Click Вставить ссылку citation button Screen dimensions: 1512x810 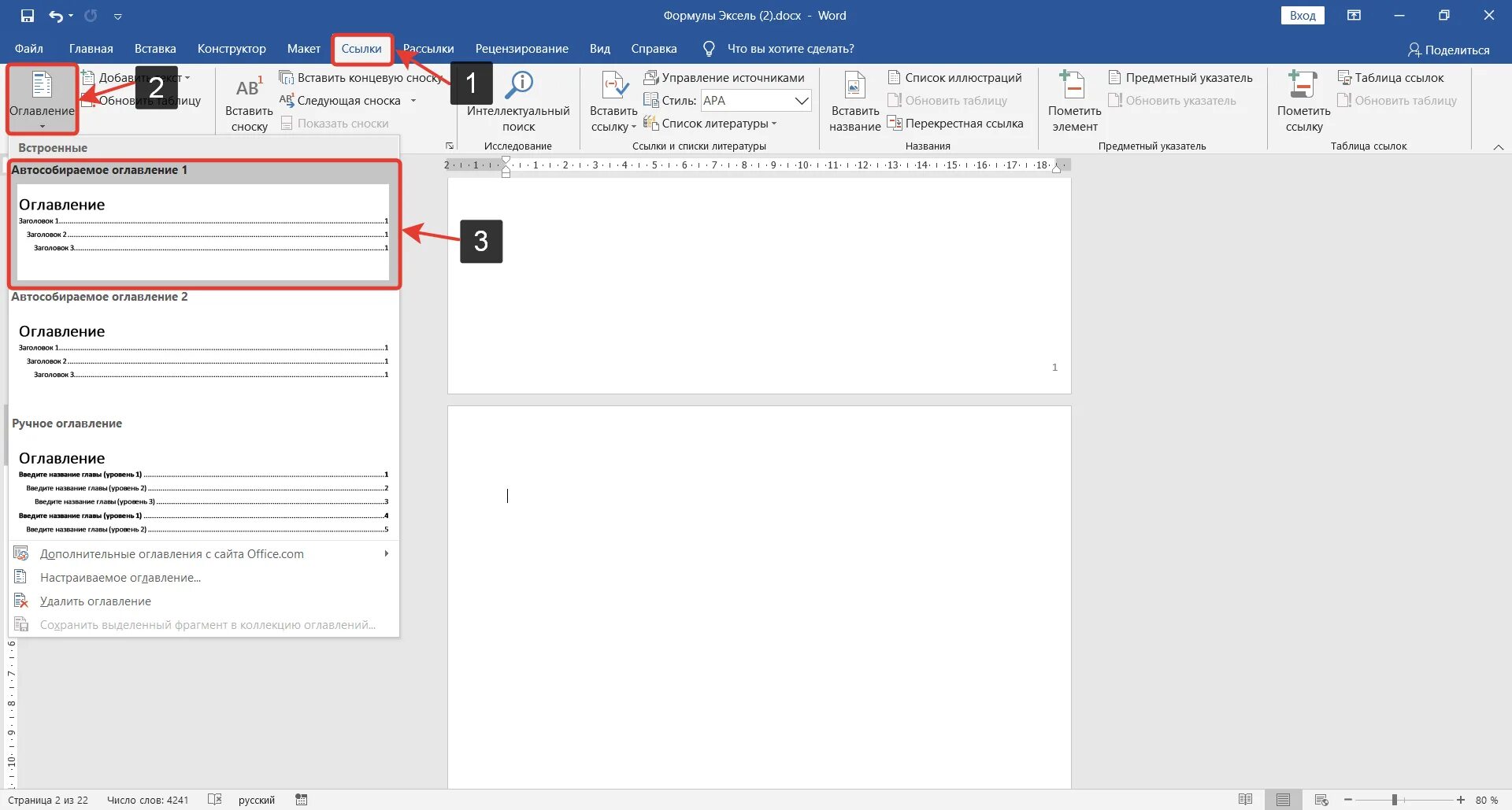click(613, 102)
